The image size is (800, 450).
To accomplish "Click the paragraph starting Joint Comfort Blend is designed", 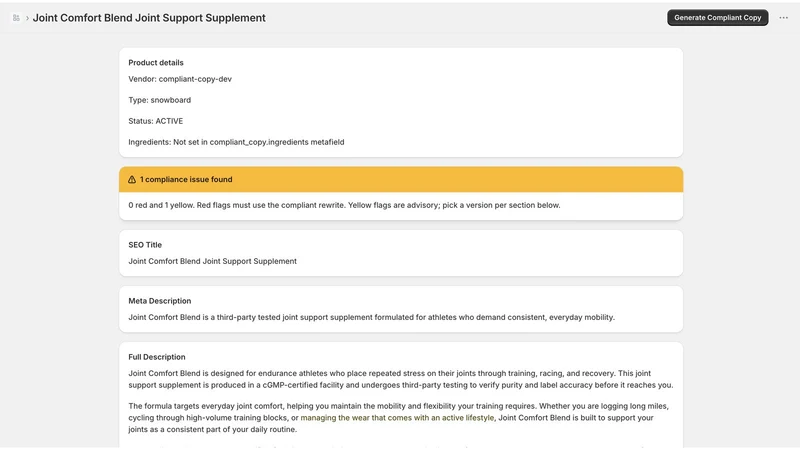I will pyautogui.click(x=401, y=379).
